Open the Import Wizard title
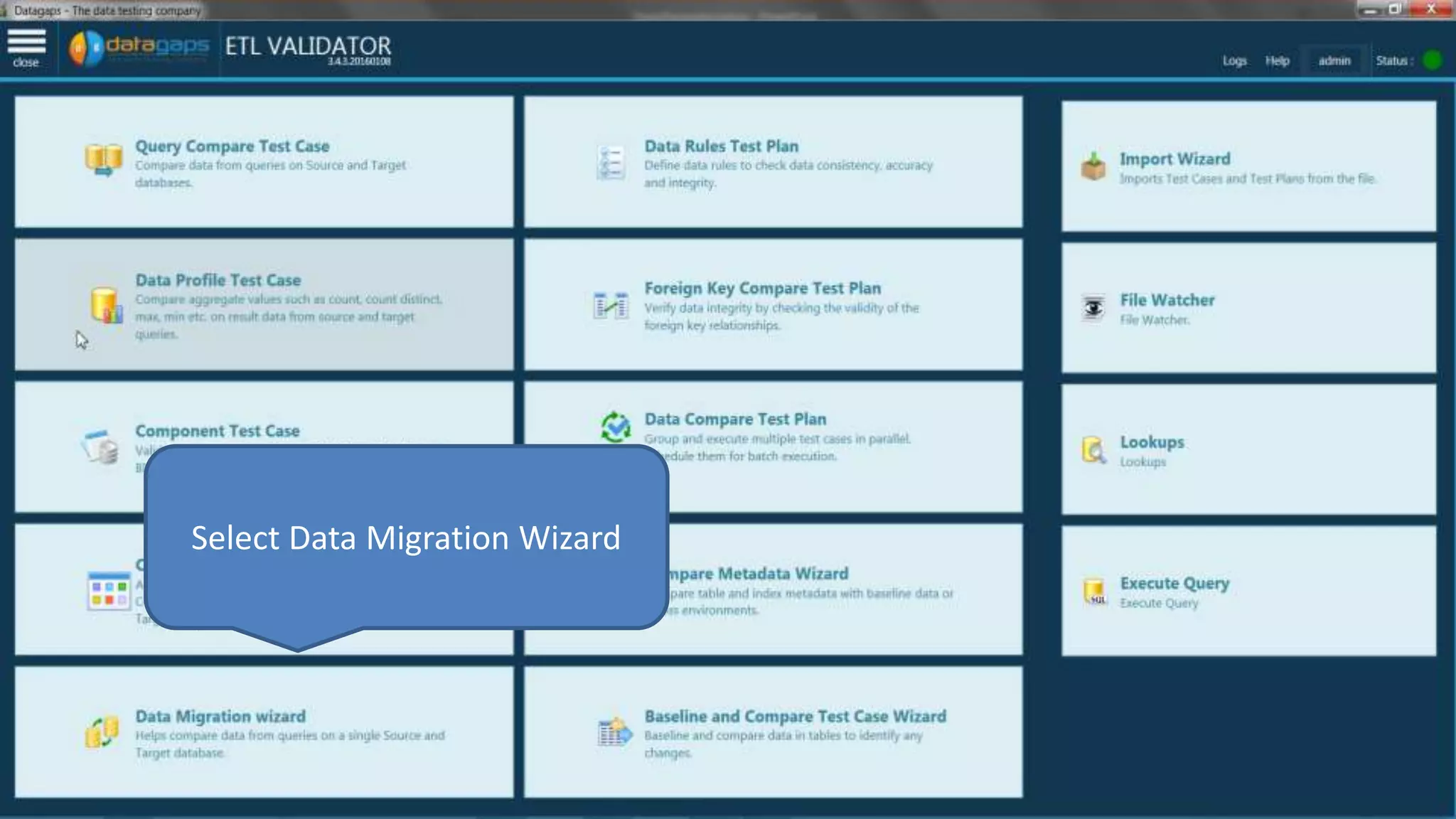The width and height of the screenshot is (1456, 819). (x=1175, y=159)
